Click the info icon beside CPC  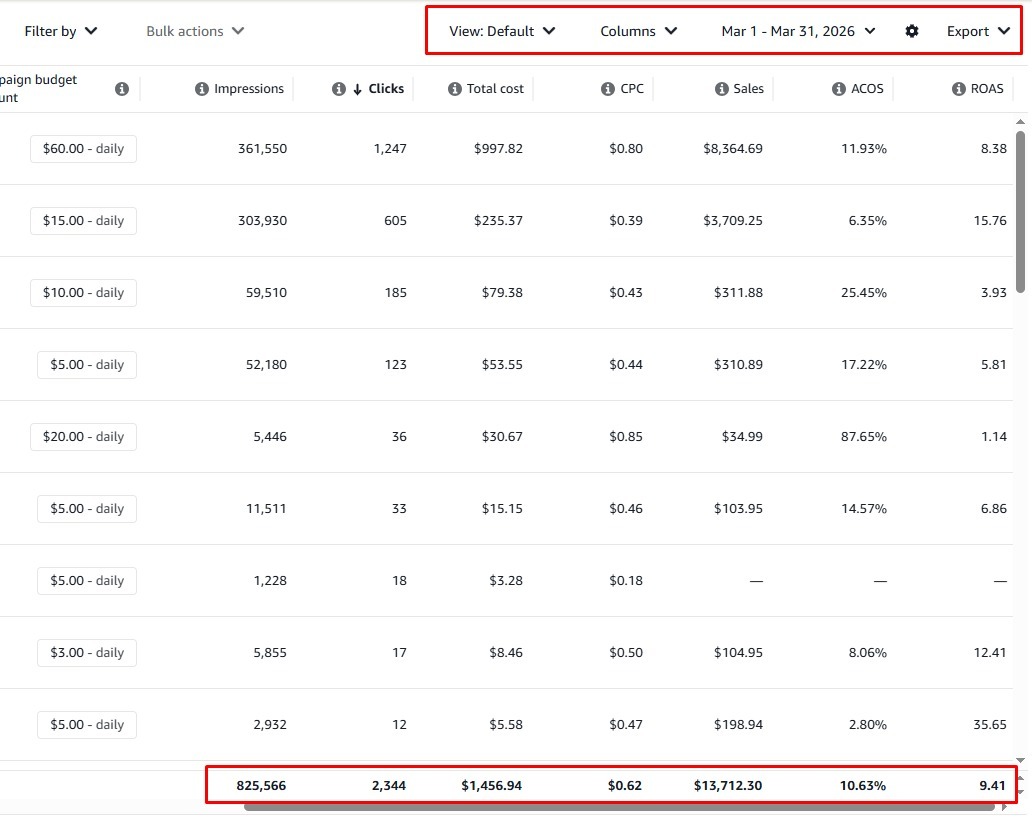tap(608, 89)
